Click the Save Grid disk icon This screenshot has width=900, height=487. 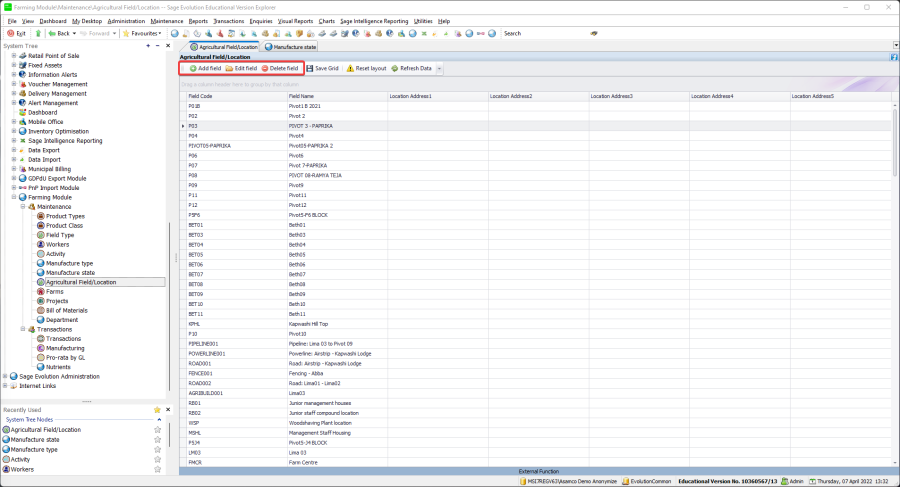coord(310,69)
